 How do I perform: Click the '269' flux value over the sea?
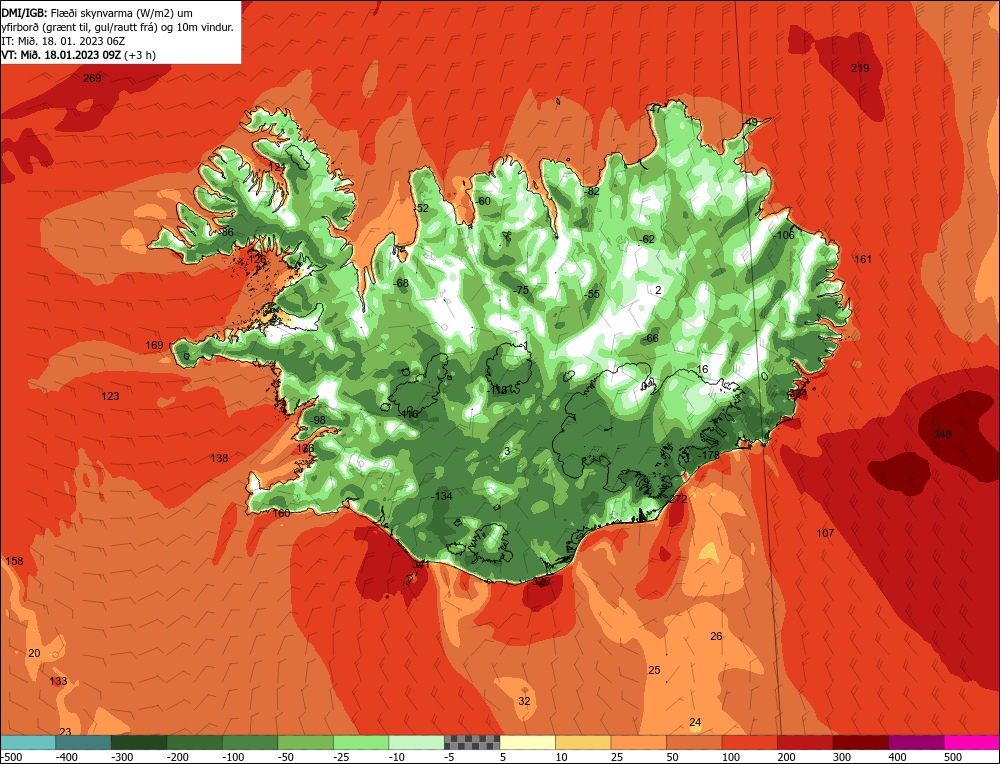click(x=92, y=78)
